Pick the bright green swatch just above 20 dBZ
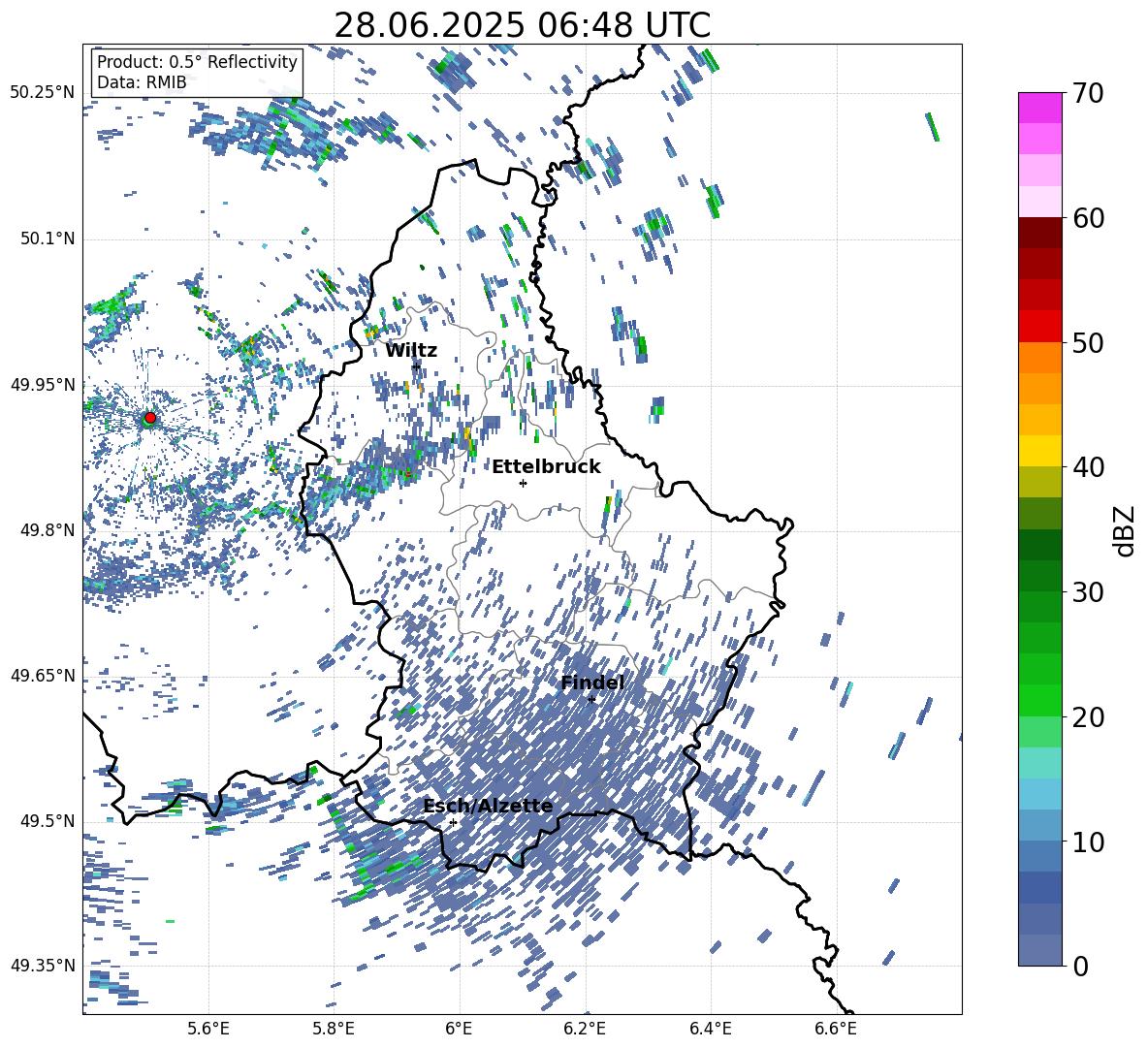1148x1048 pixels. click(x=1039, y=701)
